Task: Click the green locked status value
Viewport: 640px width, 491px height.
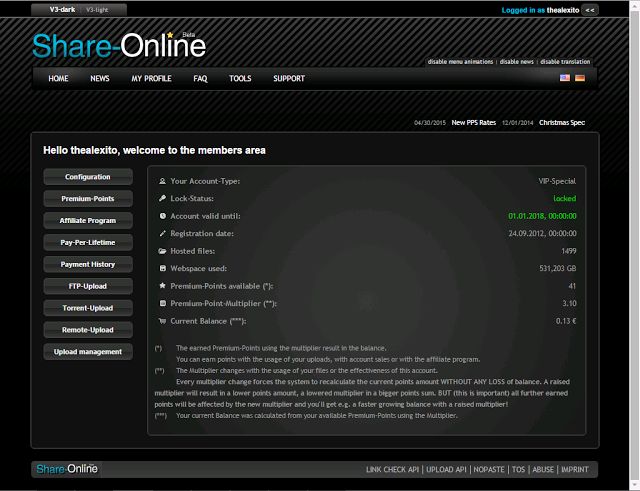Action: coord(564,198)
